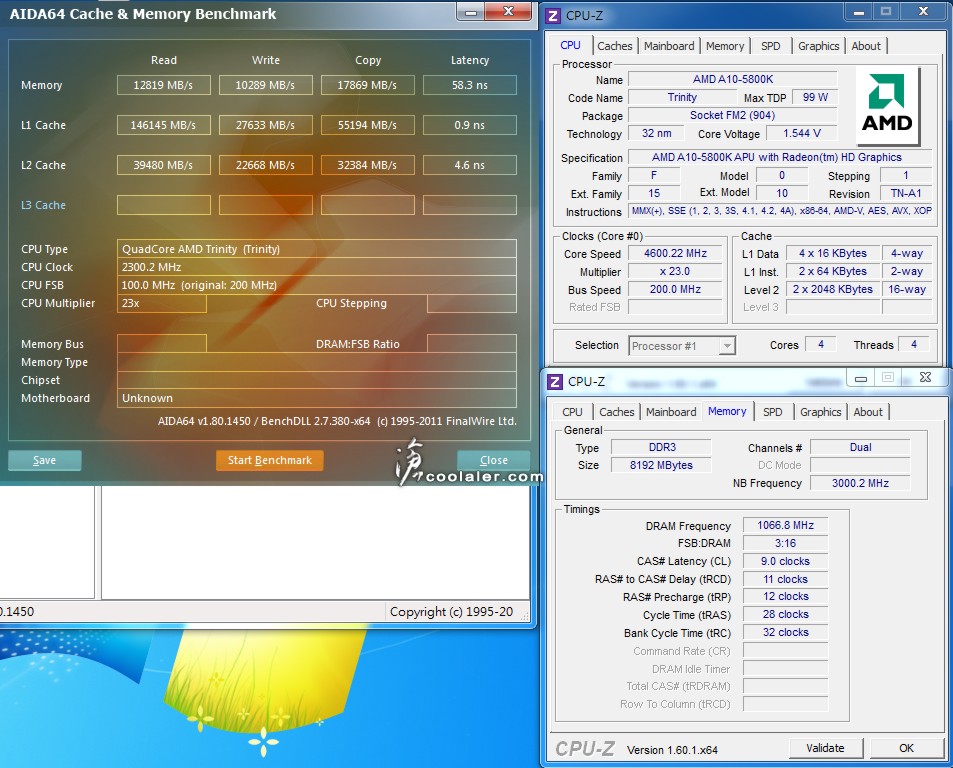
Task: Click the AMD logo in CPU-Z
Action: pyautogui.click(x=888, y=105)
